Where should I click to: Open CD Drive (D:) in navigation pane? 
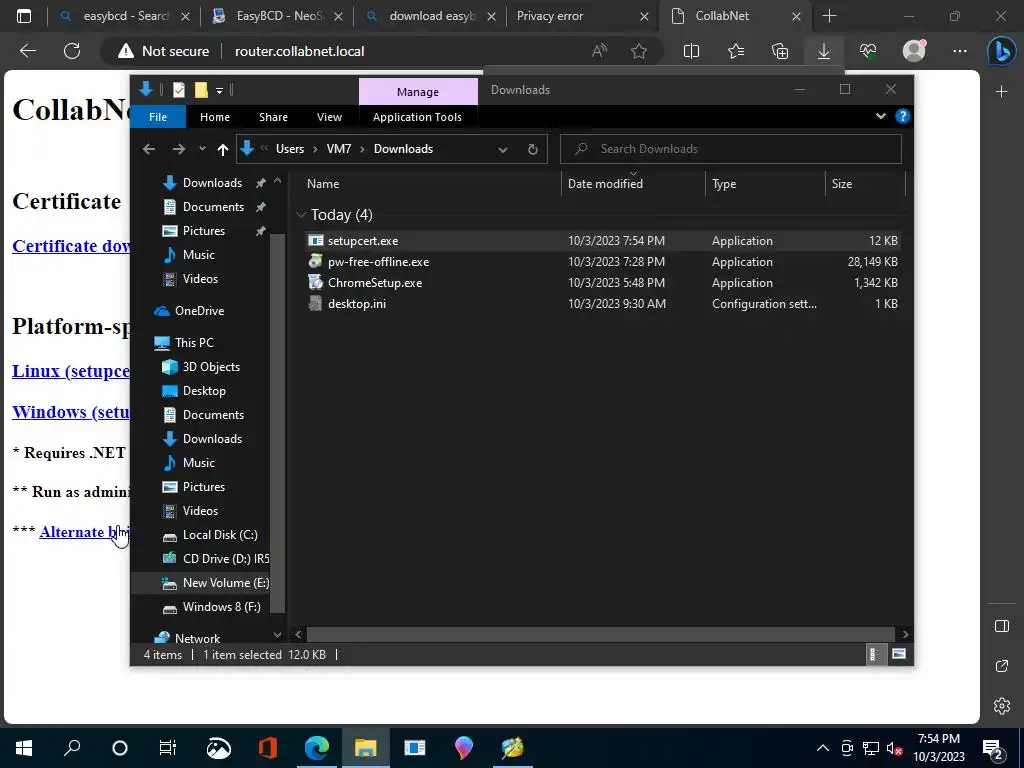click(x=225, y=559)
